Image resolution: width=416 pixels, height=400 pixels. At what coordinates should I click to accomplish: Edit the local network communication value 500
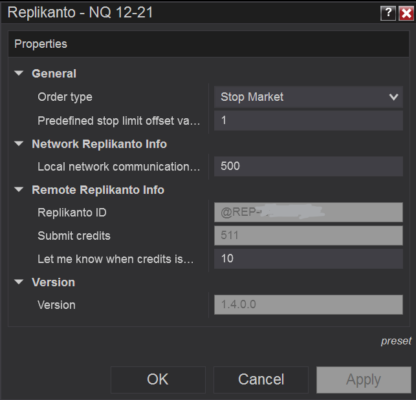click(308, 166)
